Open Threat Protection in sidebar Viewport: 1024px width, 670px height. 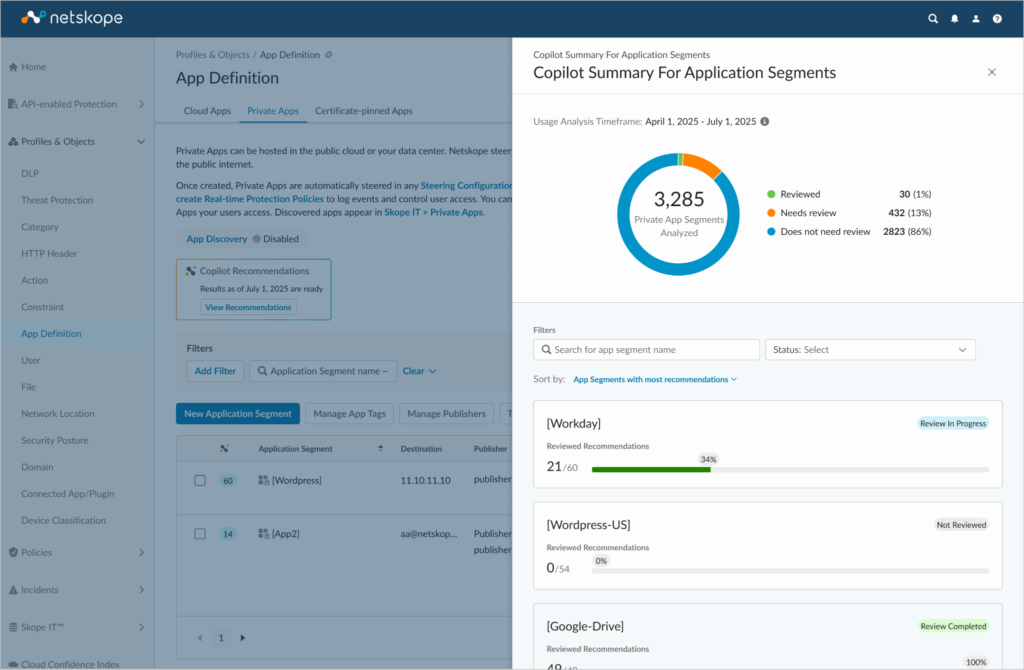[x=57, y=200]
